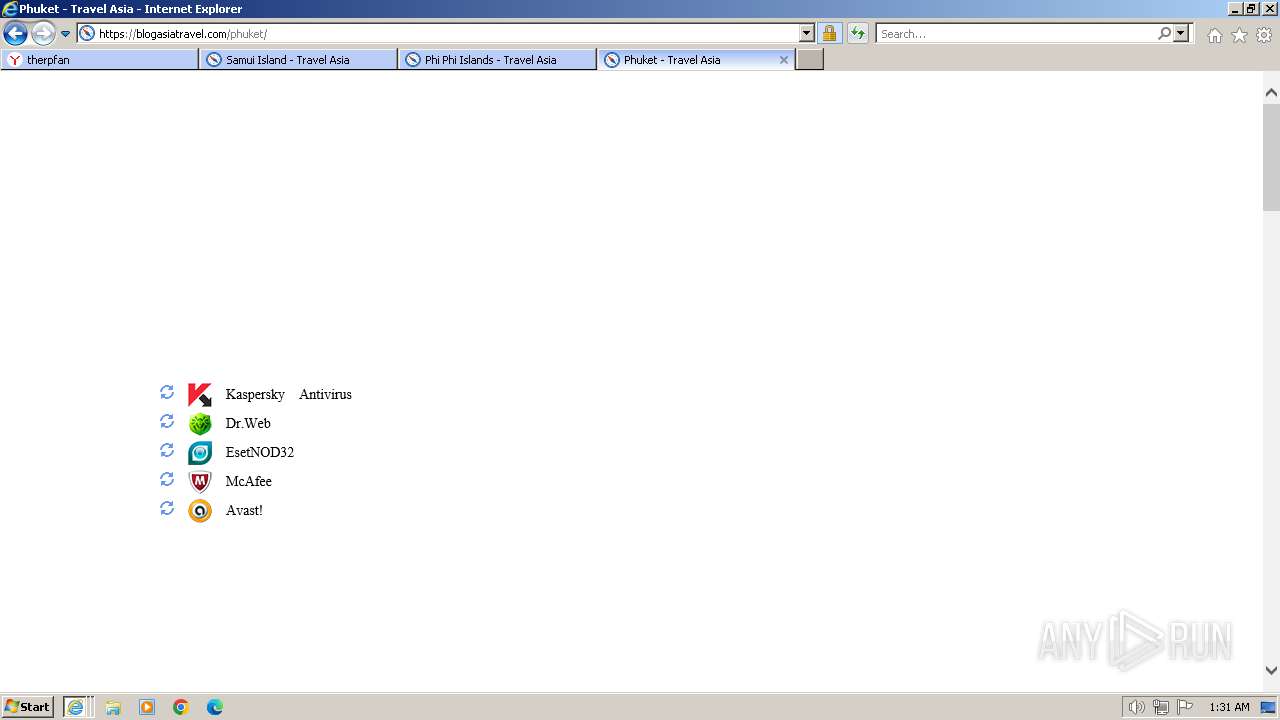Click the refresh icon beside Dr.Web
This screenshot has width=1280, height=720.
tap(167, 421)
